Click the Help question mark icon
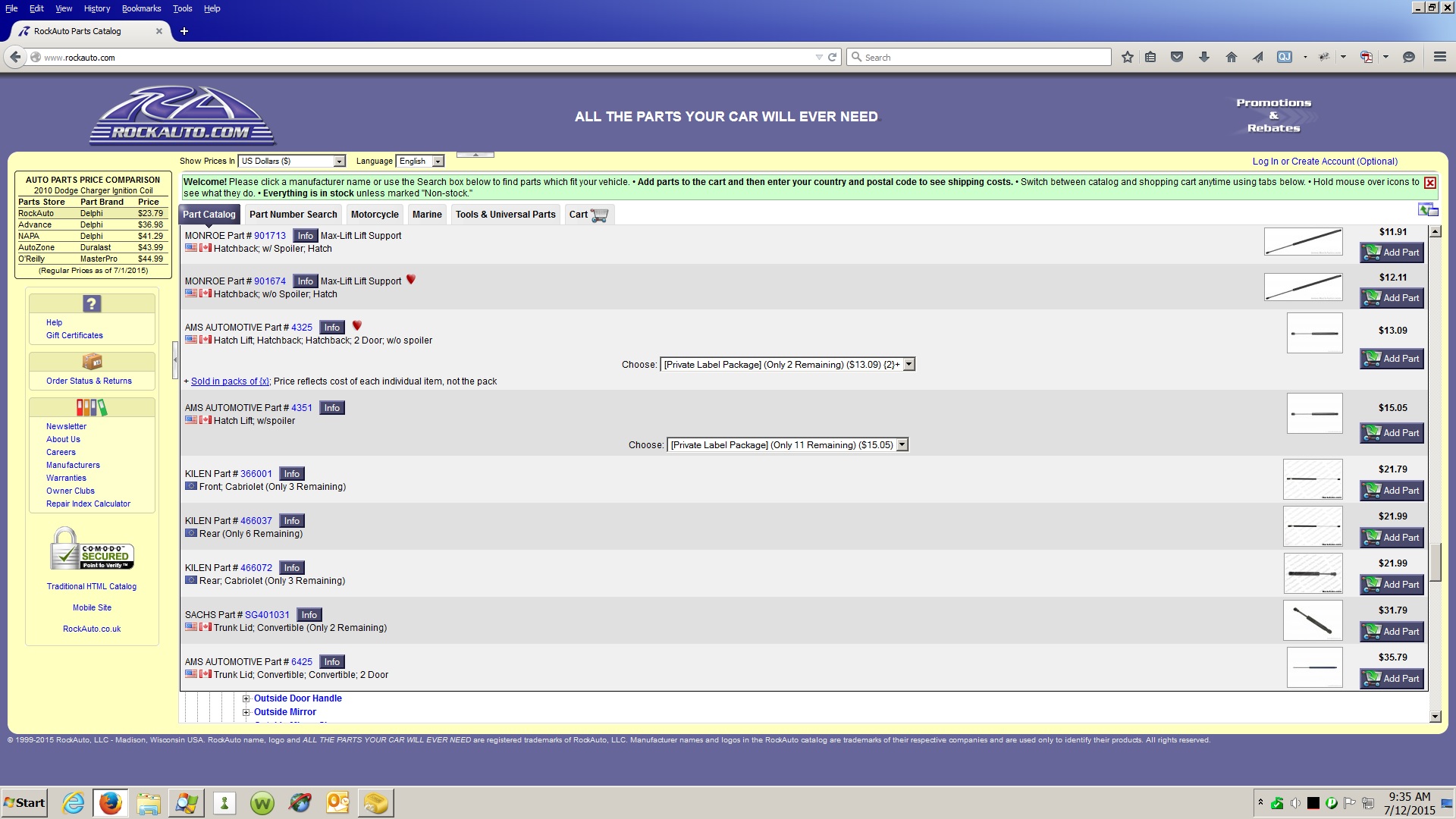 (92, 303)
